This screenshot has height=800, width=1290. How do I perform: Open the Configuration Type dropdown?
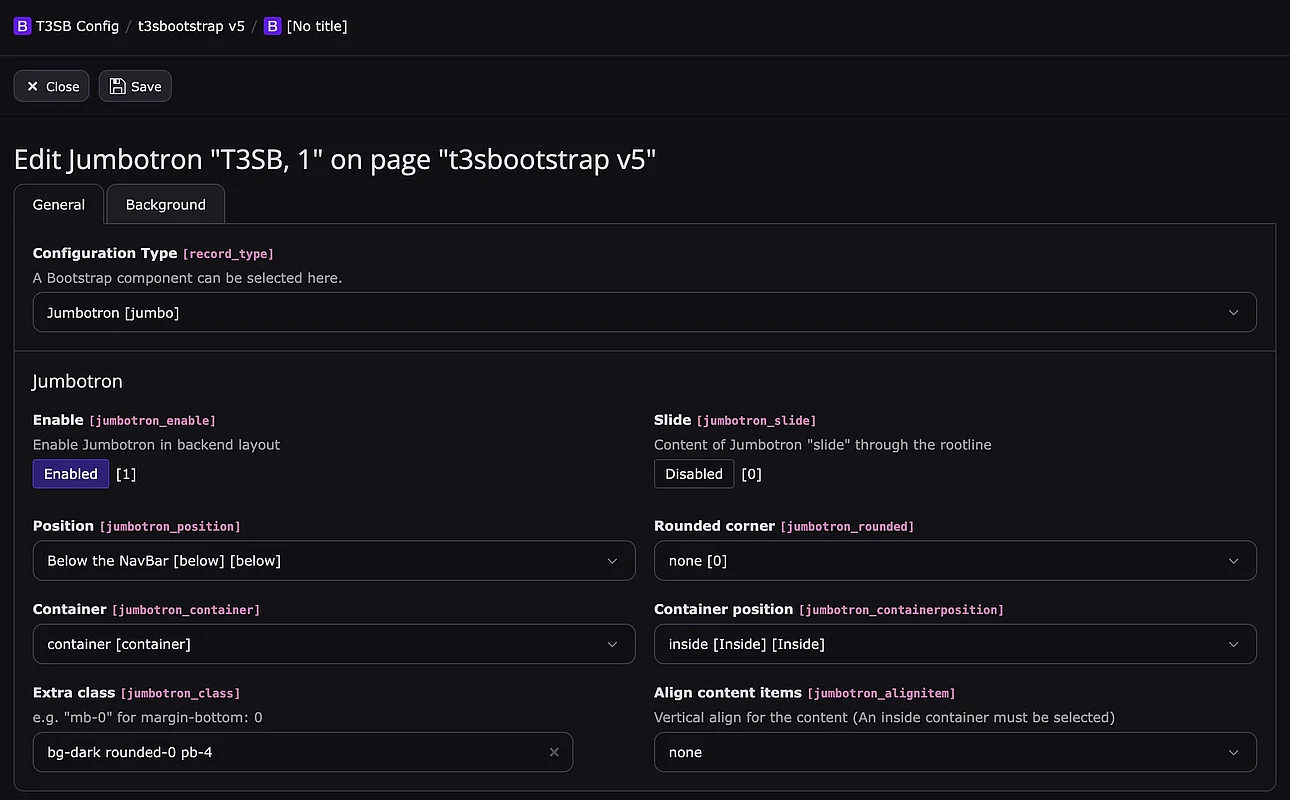pyautogui.click(x=644, y=313)
